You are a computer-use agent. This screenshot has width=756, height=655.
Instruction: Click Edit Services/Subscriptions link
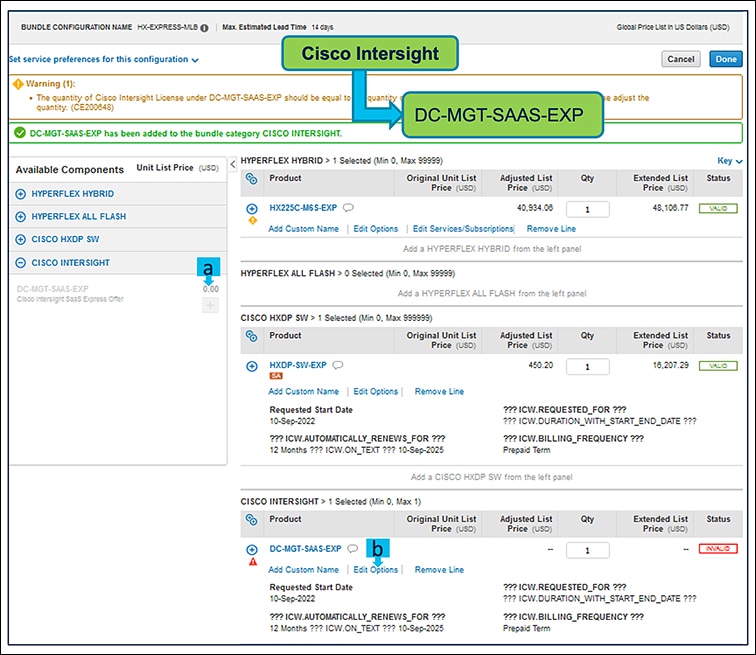coord(463,229)
